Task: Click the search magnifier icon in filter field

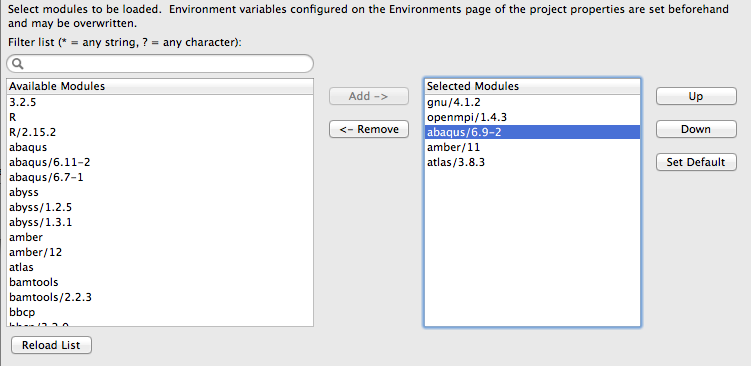Action: click(17, 64)
